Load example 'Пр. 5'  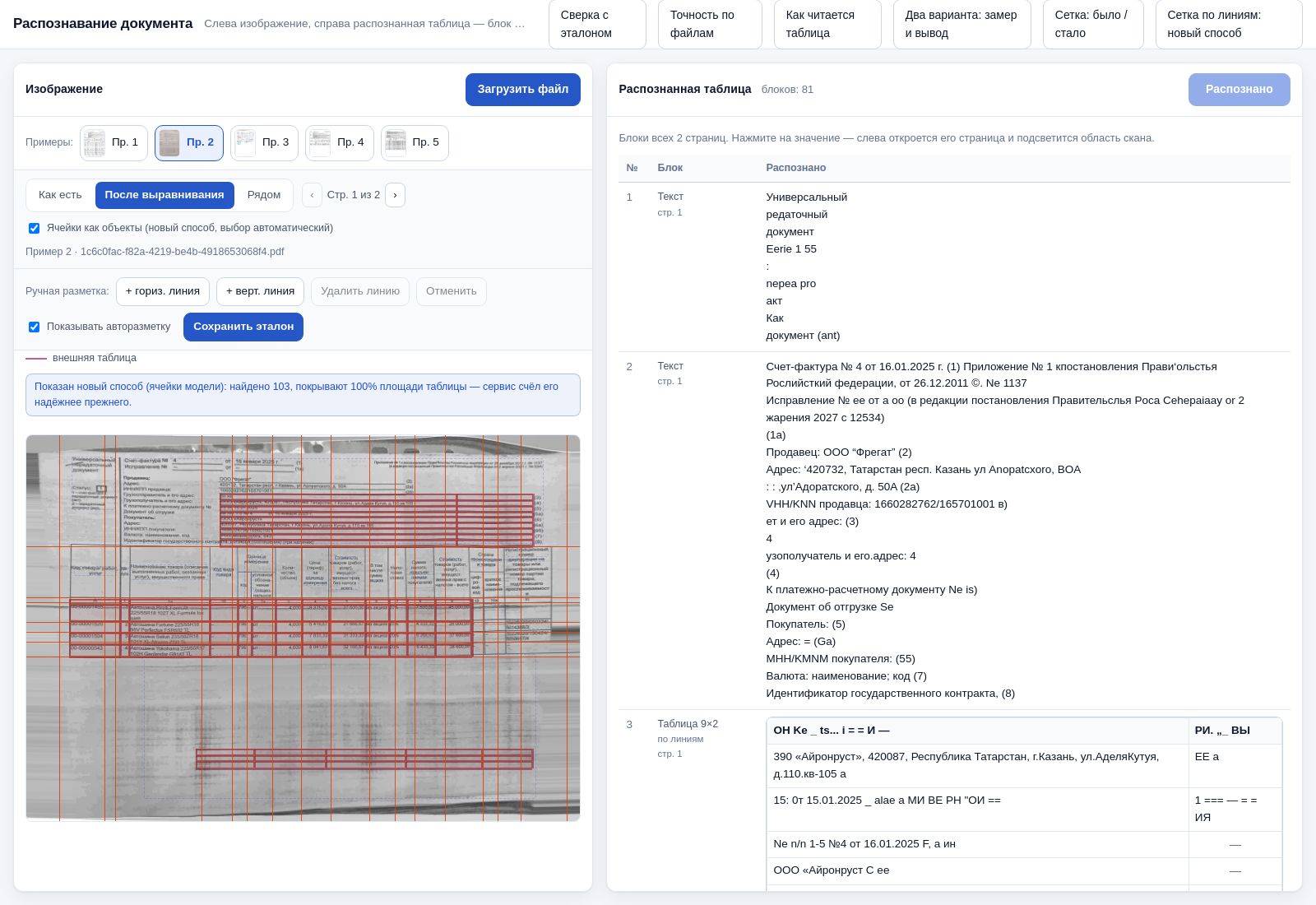click(415, 143)
